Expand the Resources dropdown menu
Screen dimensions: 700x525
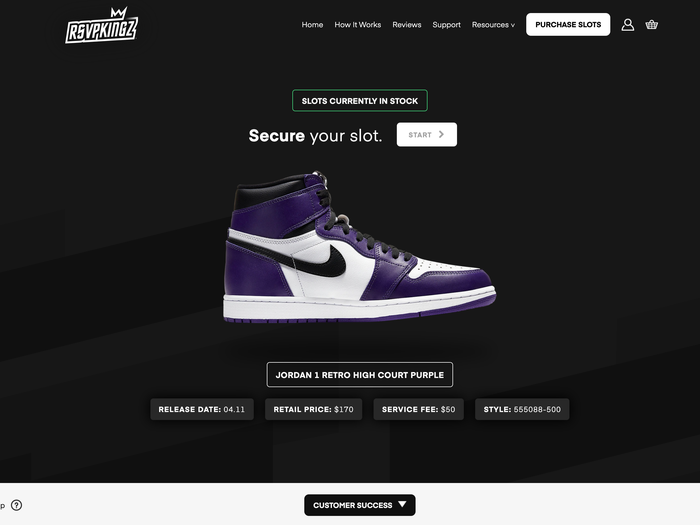point(493,25)
